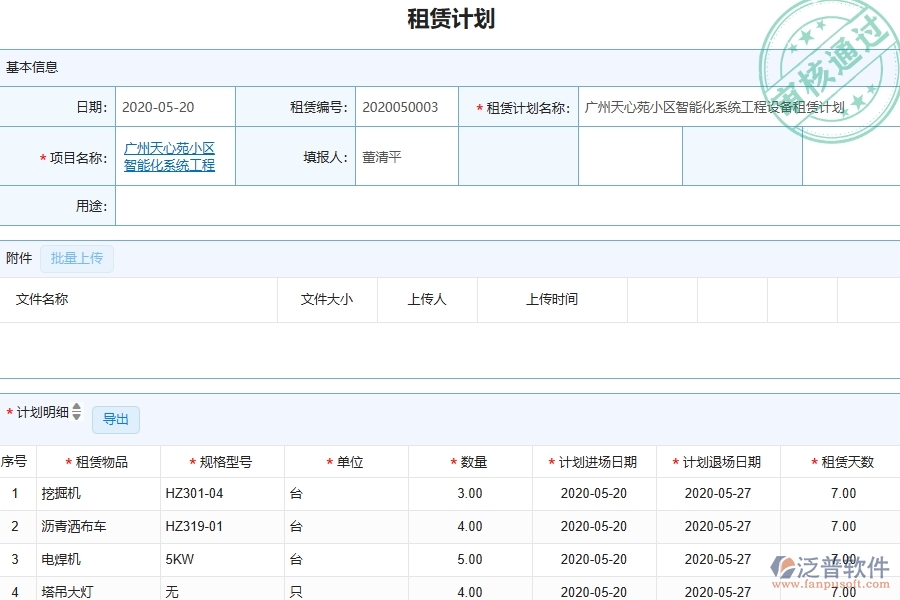The height and width of the screenshot is (600, 900).
Task: Click the 附件 section label
Action: [x=18, y=258]
